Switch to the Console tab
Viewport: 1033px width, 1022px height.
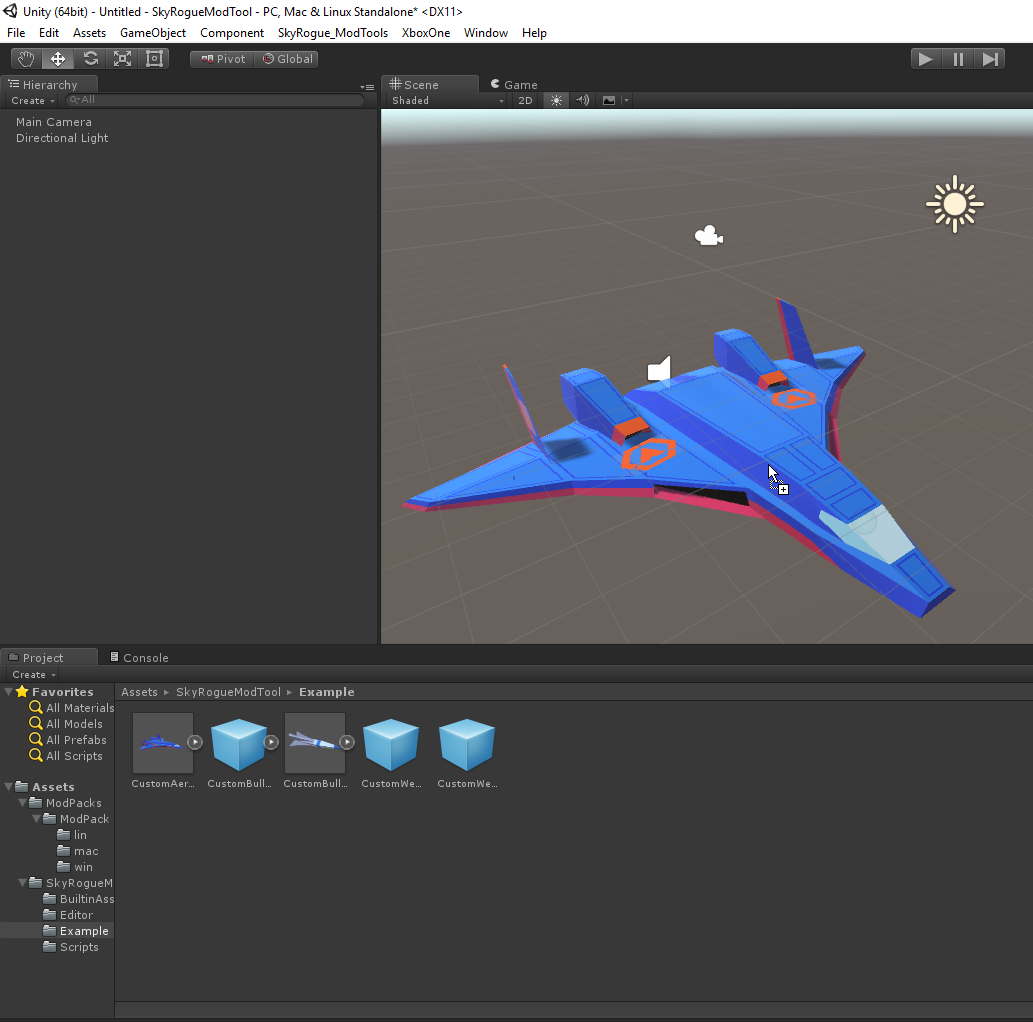click(139, 658)
